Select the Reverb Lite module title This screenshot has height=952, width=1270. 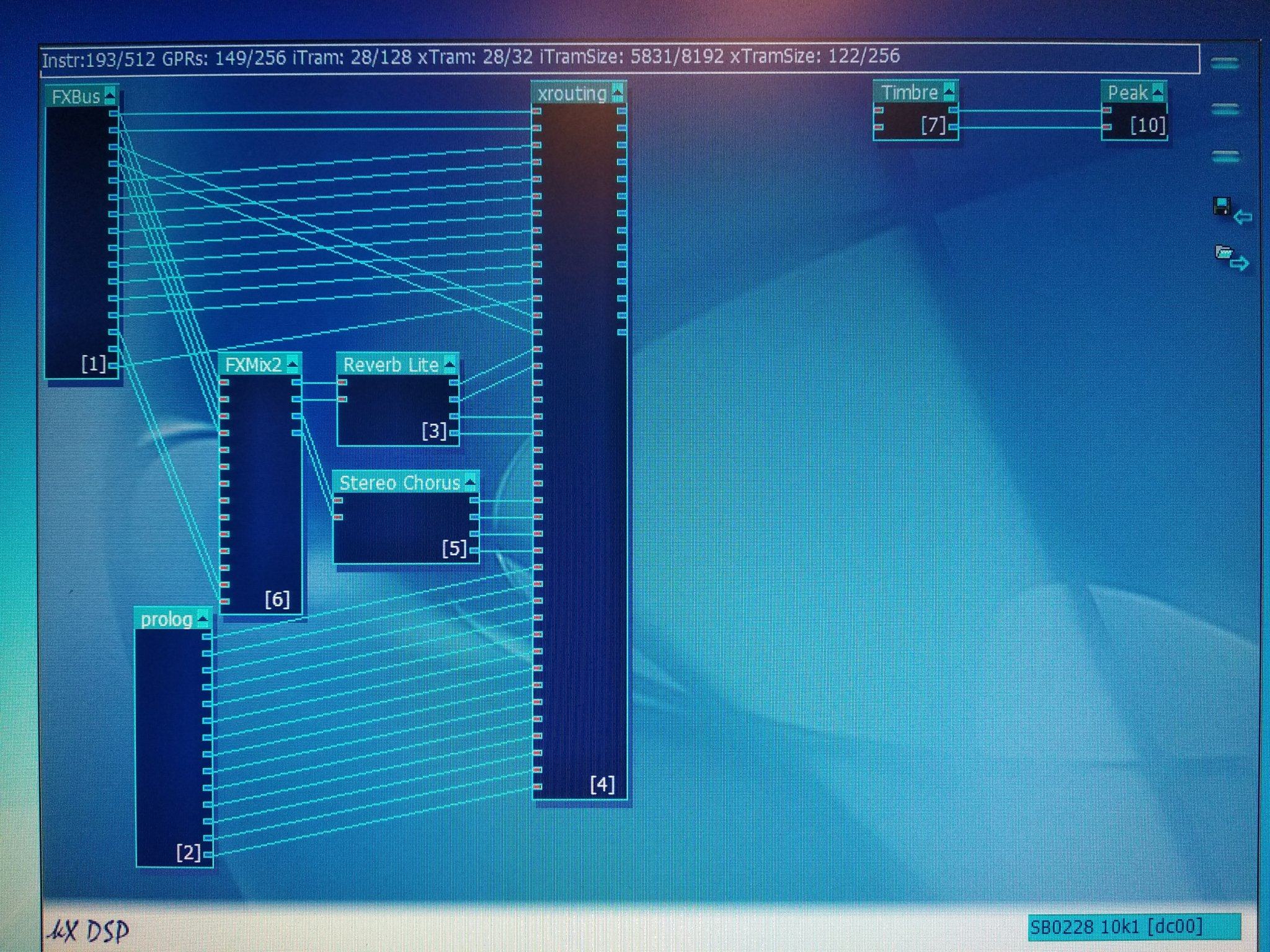391,364
